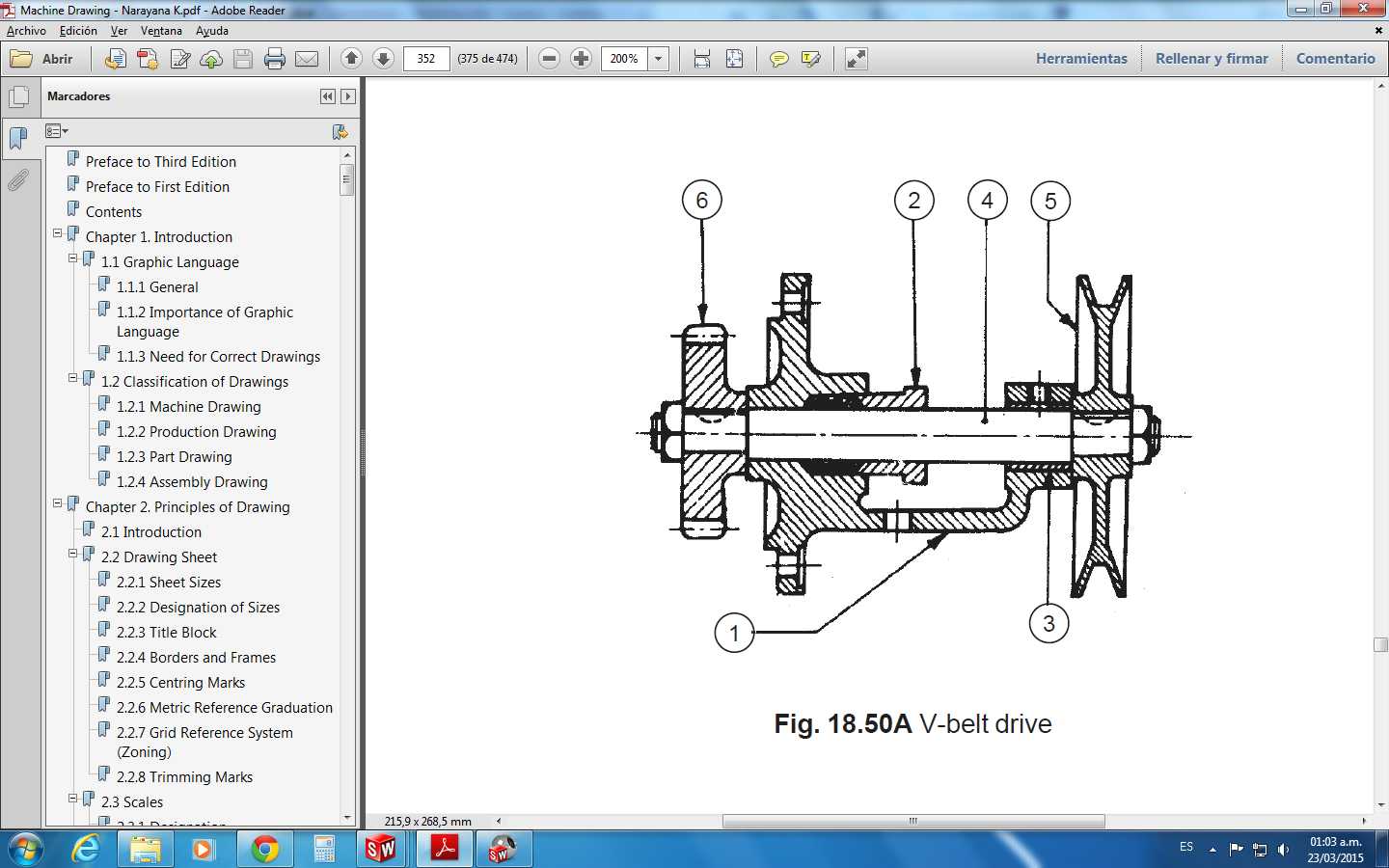
Task: Click the zoom in plus button
Action: [581, 59]
